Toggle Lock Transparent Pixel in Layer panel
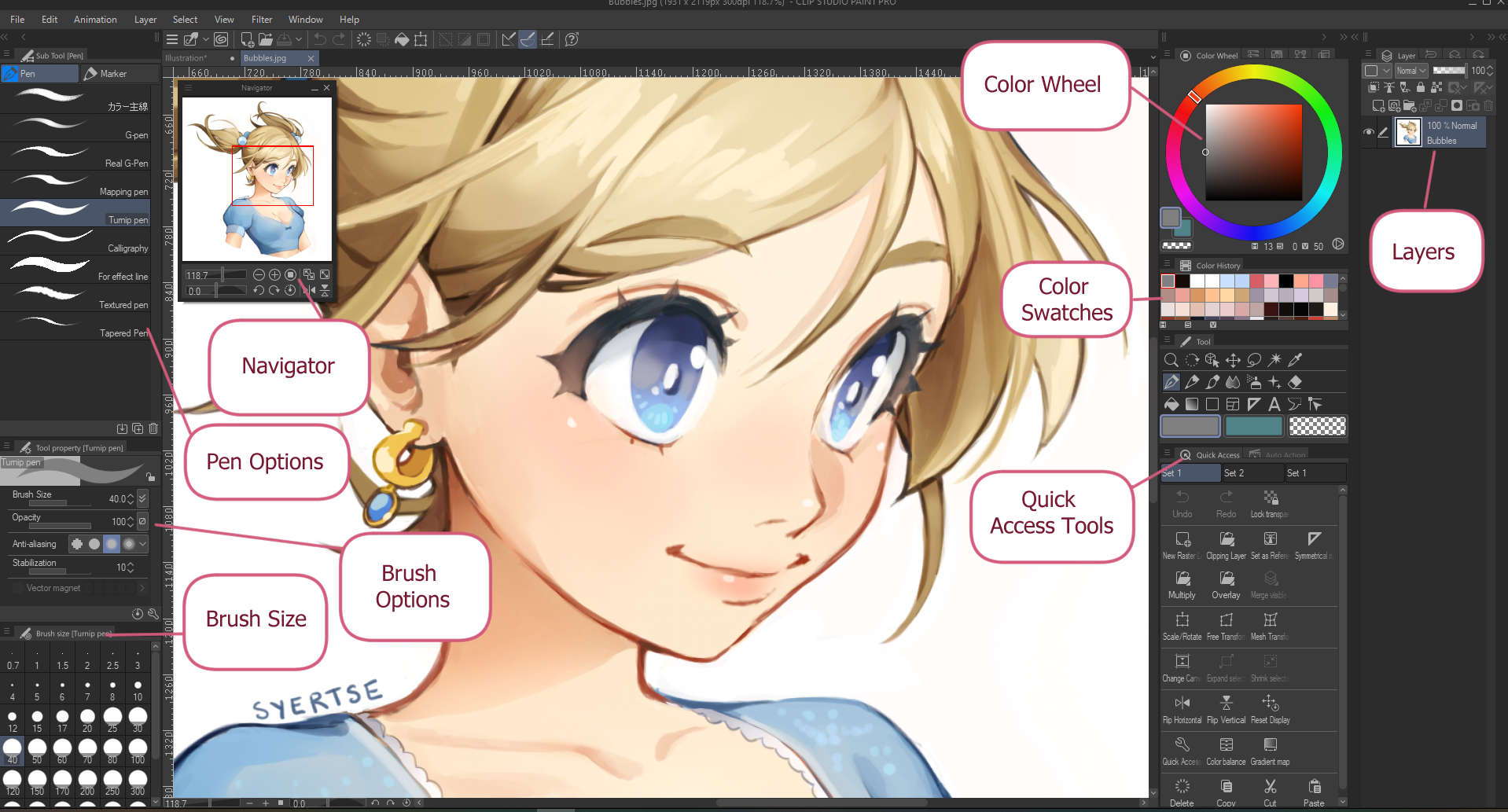The height and width of the screenshot is (812, 1508). pyautogui.click(x=1436, y=87)
